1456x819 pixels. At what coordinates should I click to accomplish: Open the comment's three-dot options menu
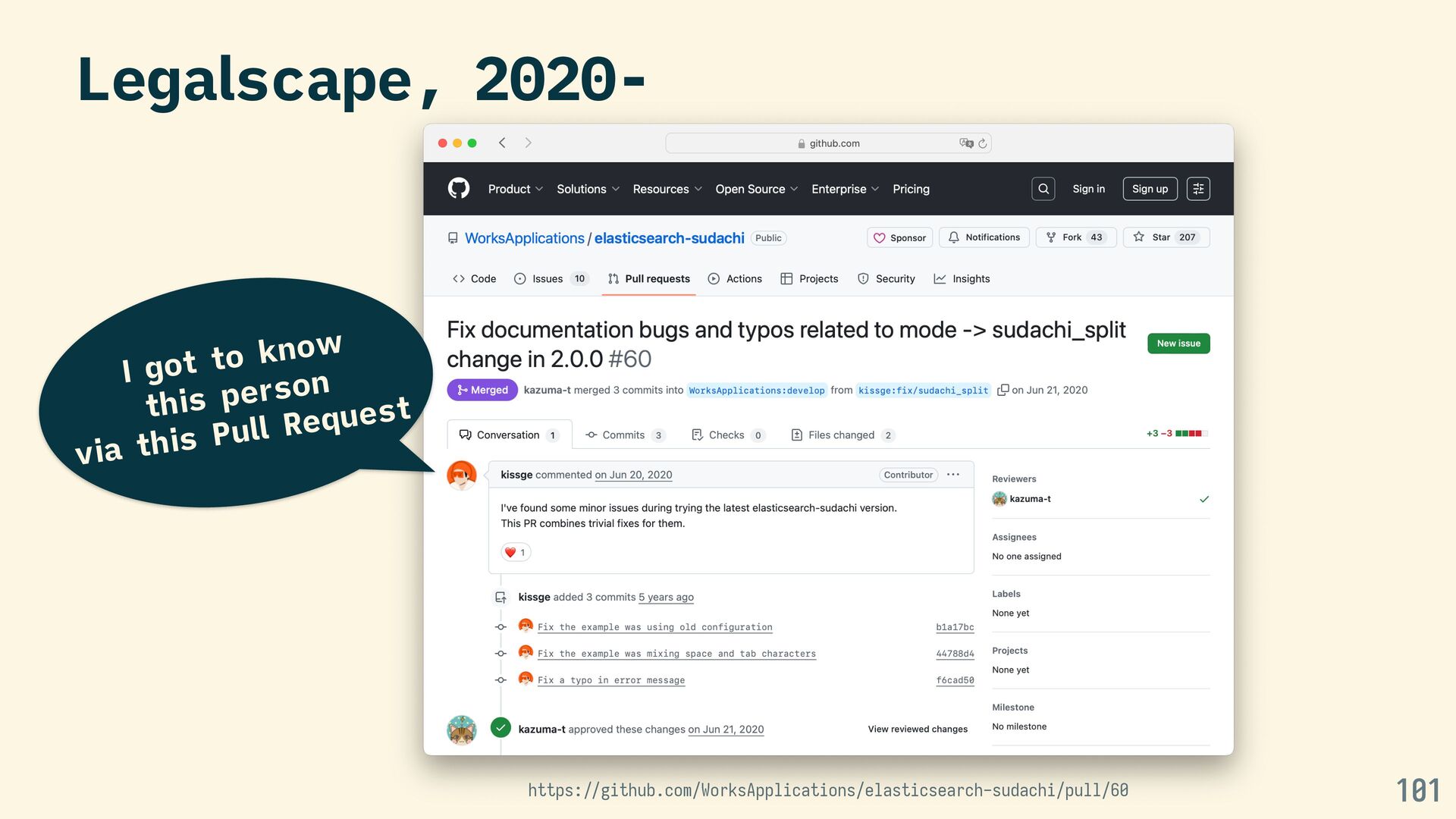pos(953,475)
